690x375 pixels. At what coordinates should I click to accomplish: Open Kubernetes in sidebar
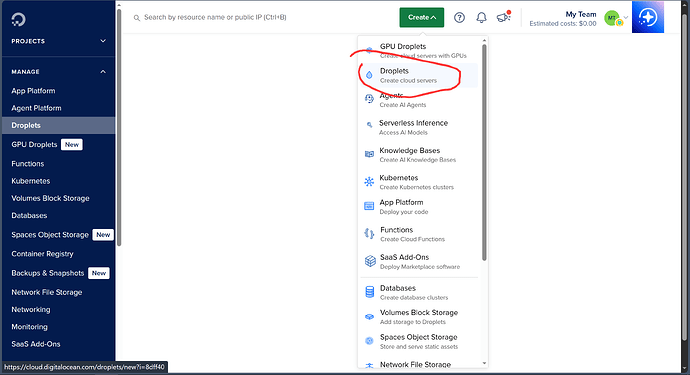point(31,181)
